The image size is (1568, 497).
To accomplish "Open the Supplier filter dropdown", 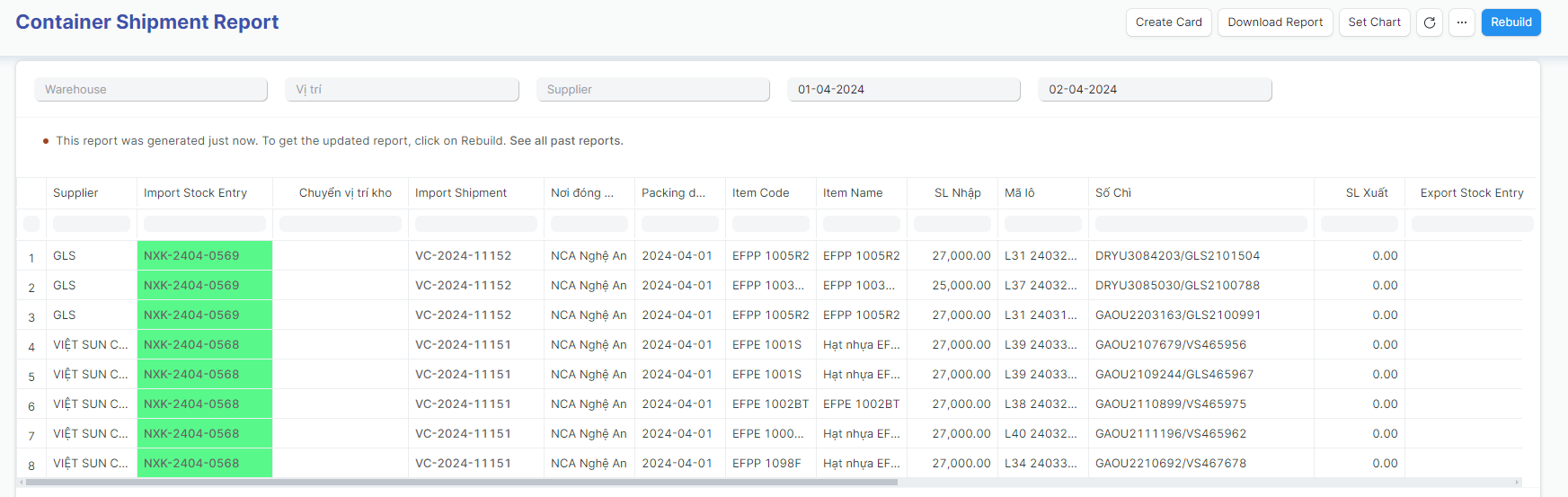I will coord(653,90).
